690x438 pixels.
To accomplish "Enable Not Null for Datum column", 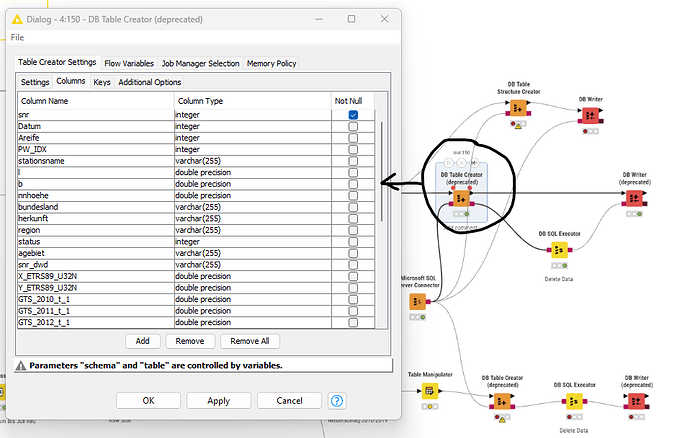I will pos(353,126).
